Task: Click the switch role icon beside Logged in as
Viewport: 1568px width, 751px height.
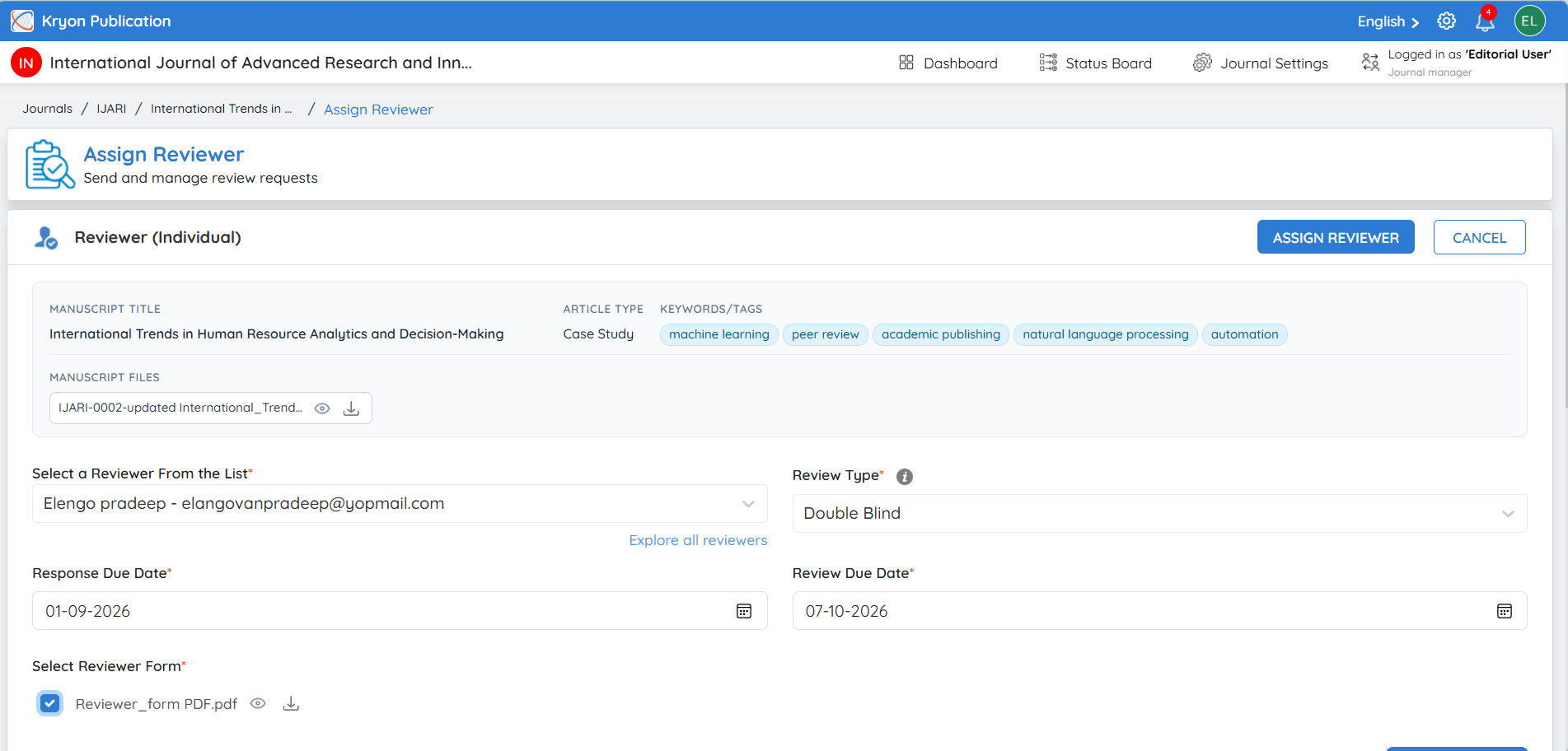Action: pos(1370,63)
